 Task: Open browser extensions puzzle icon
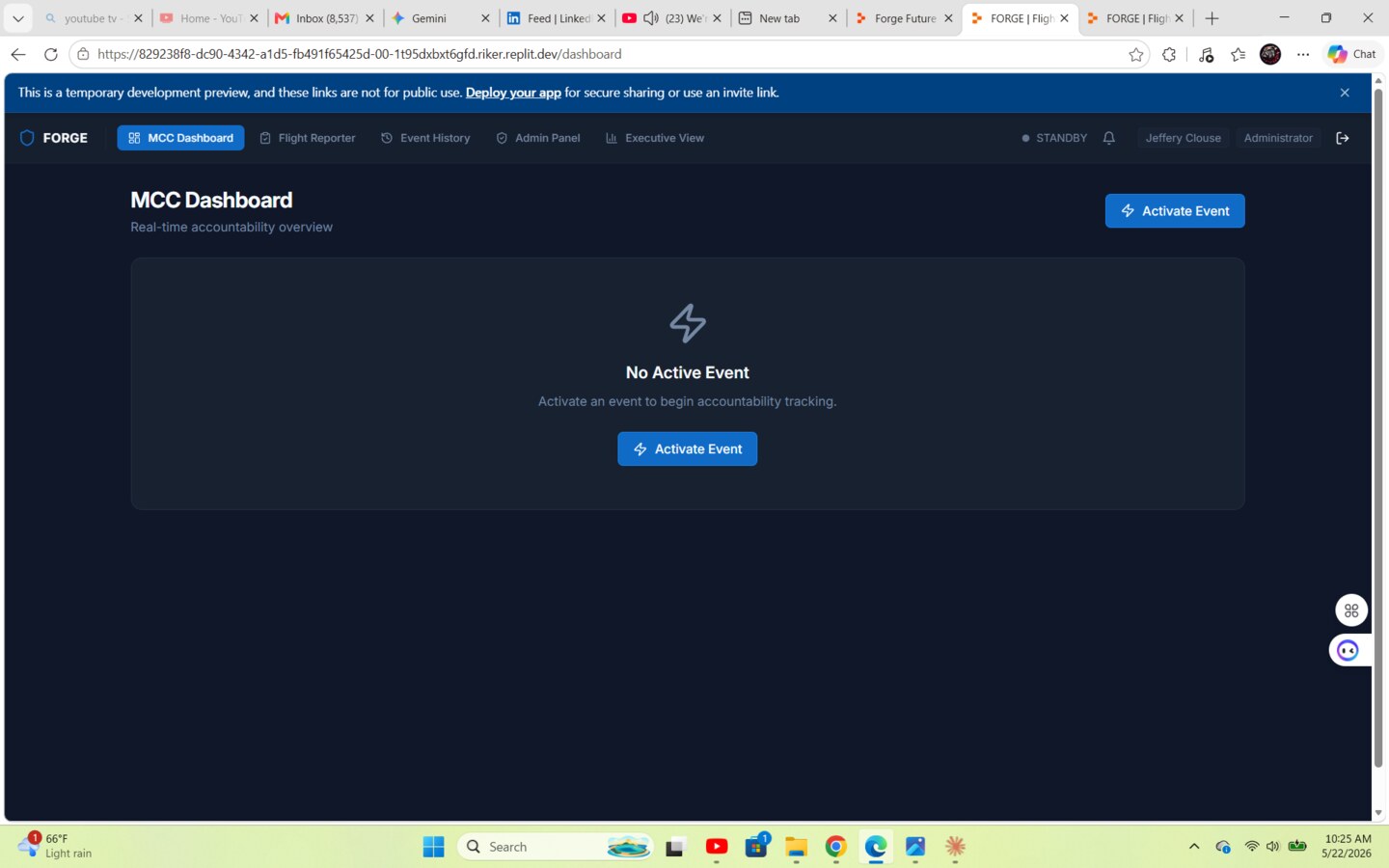click(x=1169, y=54)
